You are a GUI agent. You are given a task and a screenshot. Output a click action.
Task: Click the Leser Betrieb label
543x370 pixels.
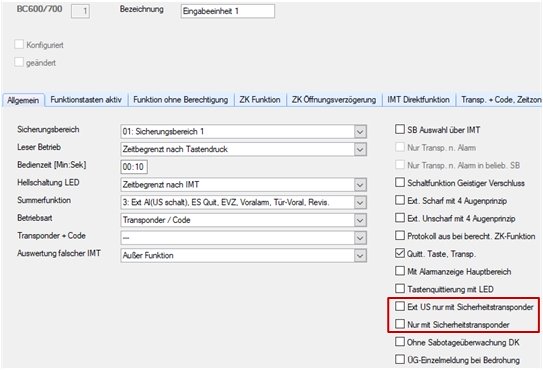click(x=39, y=147)
